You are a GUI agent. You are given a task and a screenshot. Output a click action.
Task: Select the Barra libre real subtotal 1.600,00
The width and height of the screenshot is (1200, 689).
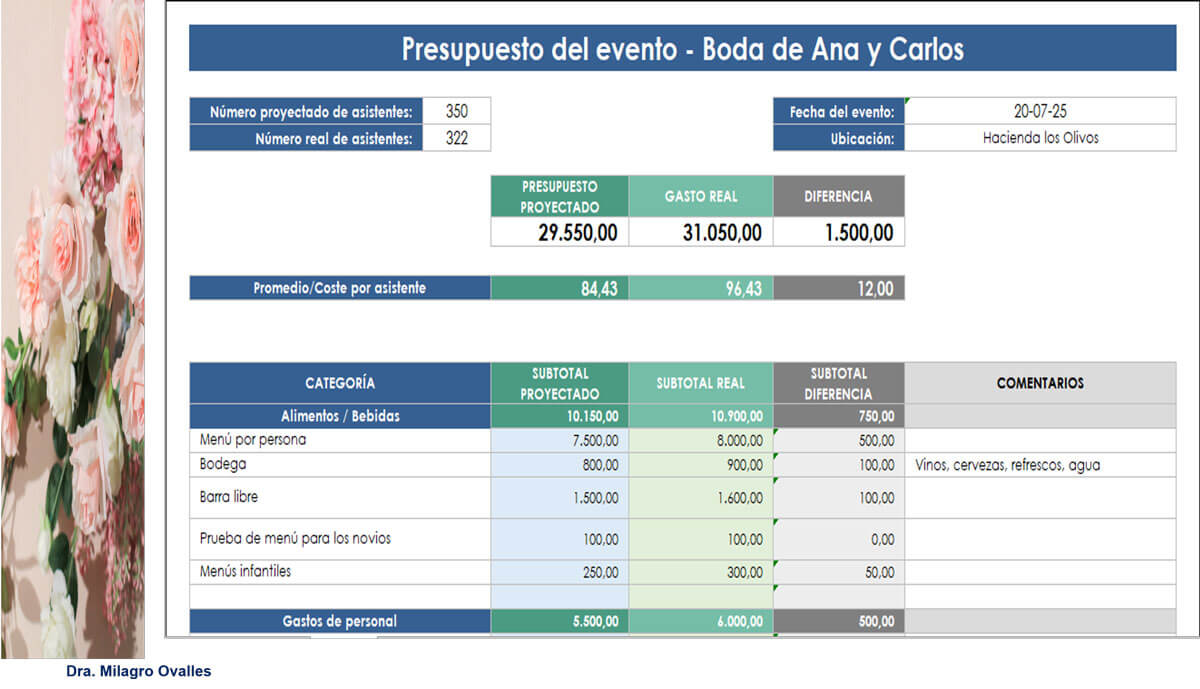click(x=700, y=498)
